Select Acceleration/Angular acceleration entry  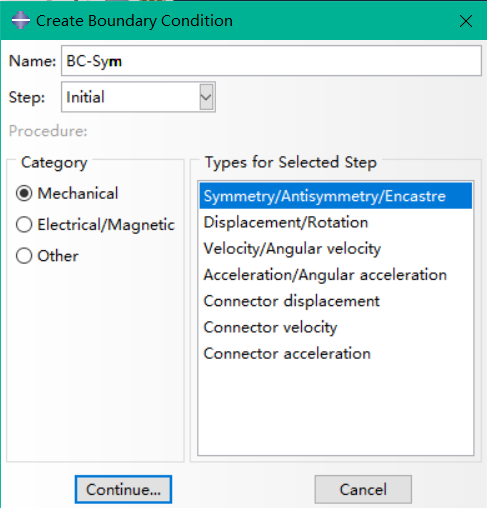click(336, 275)
